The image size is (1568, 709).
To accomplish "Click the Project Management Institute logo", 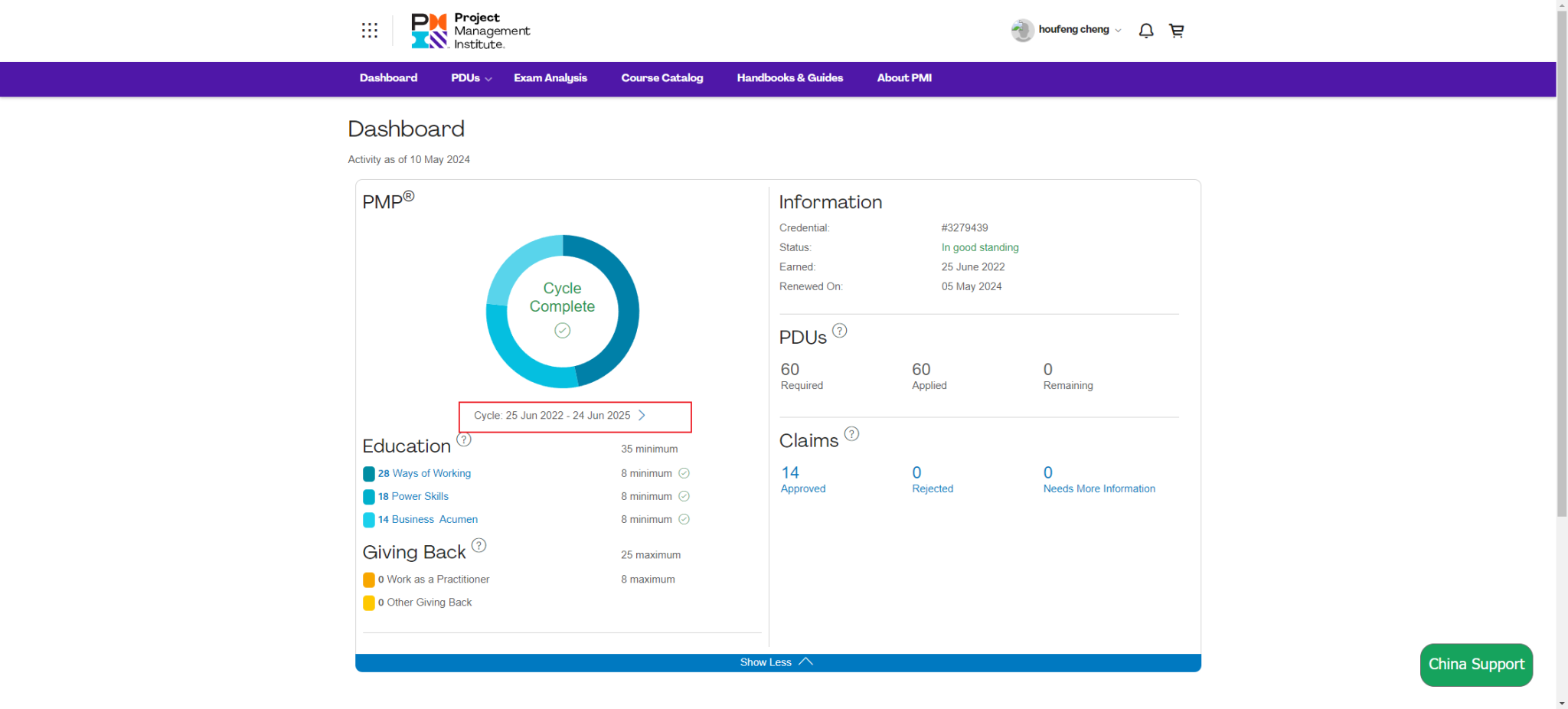I will pos(470,31).
